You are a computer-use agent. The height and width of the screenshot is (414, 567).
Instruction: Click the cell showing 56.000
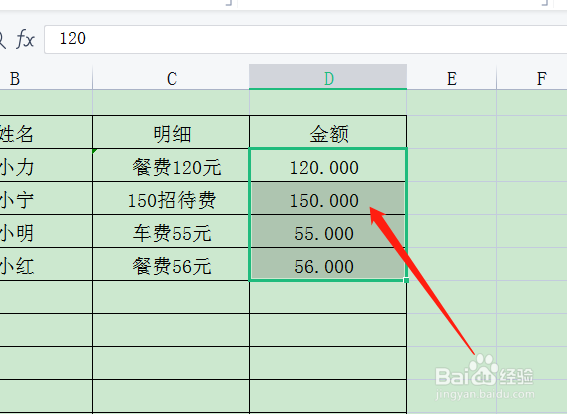[x=328, y=265]
